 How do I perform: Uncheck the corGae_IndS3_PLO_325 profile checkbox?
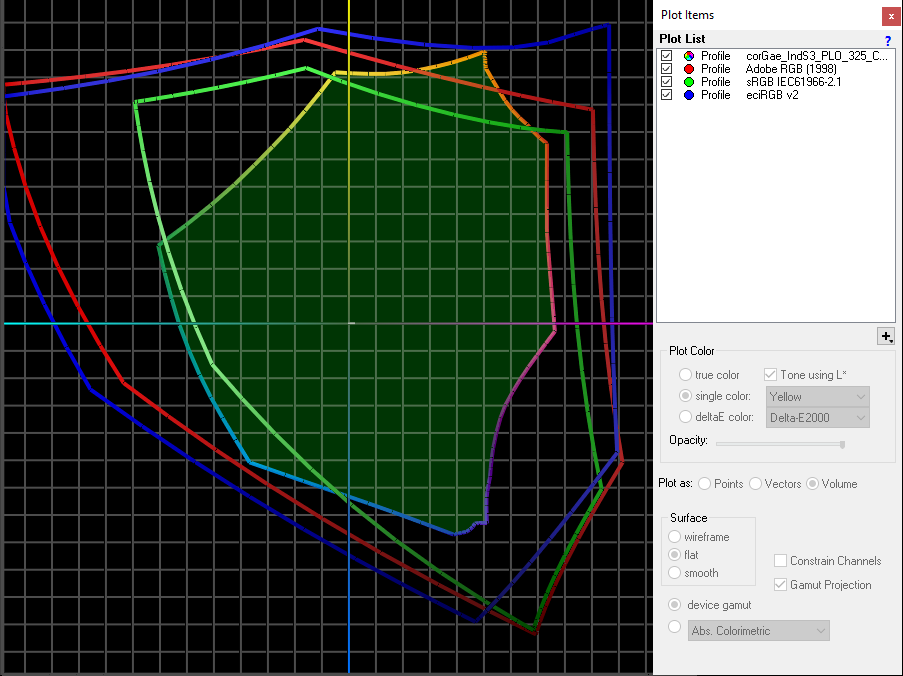pos(666,56)
